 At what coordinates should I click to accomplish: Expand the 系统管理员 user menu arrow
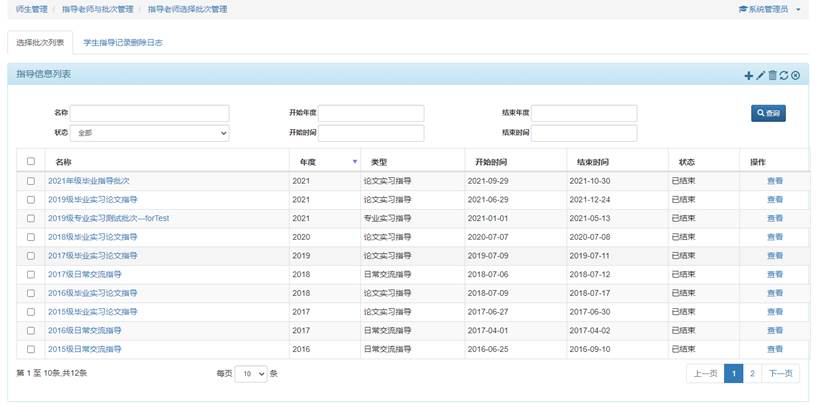(798, 9)
